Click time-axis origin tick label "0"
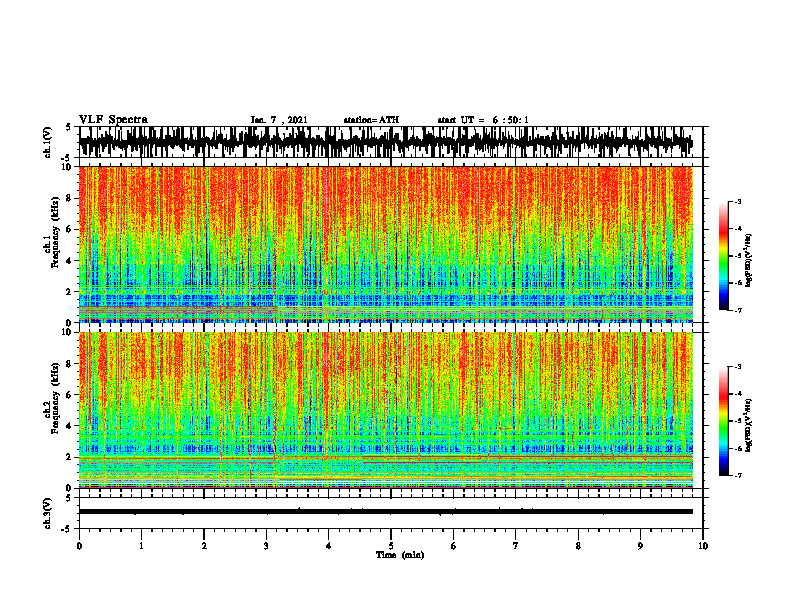792x612 pixels. [79, 546]
